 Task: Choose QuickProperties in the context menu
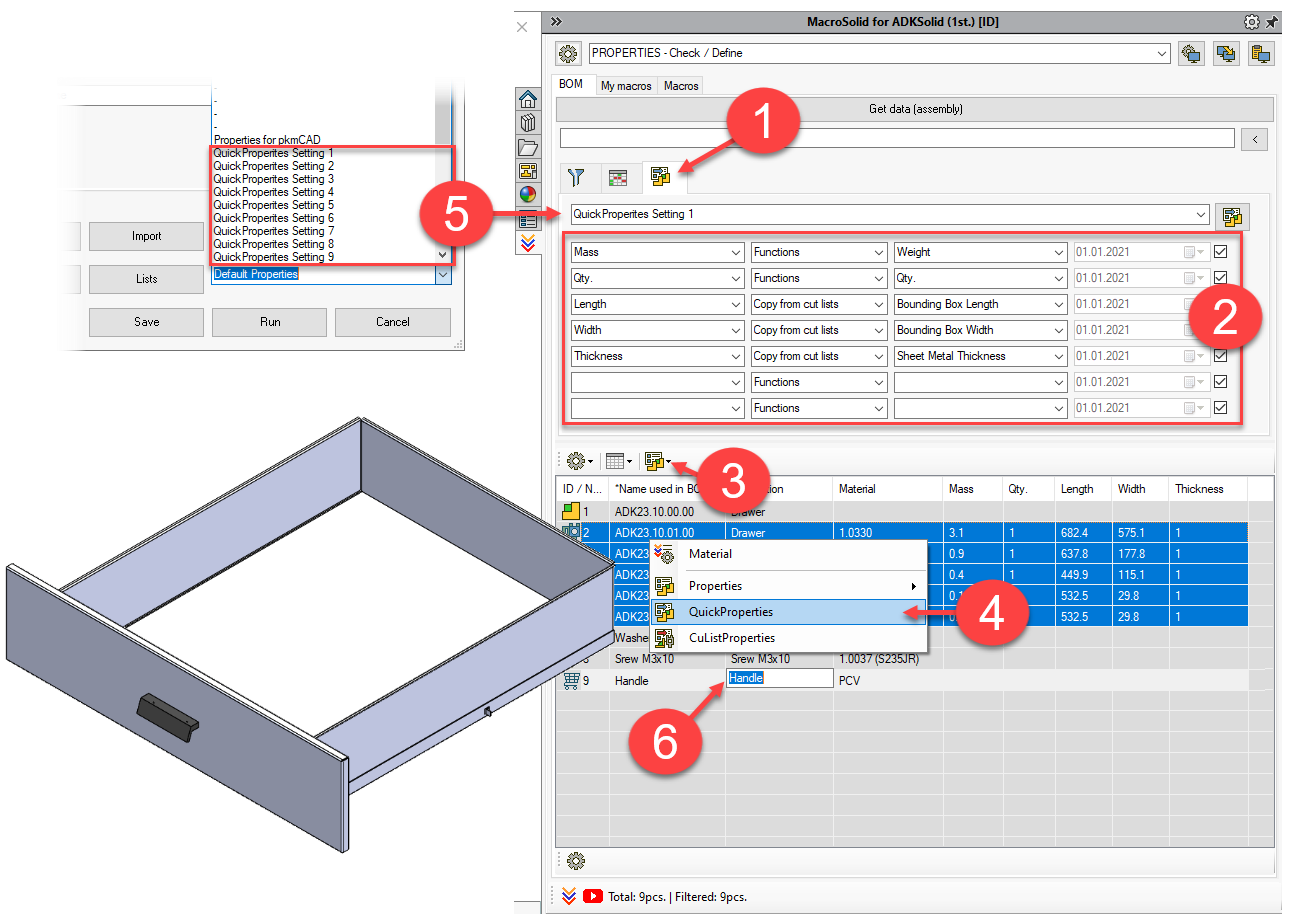788,612
